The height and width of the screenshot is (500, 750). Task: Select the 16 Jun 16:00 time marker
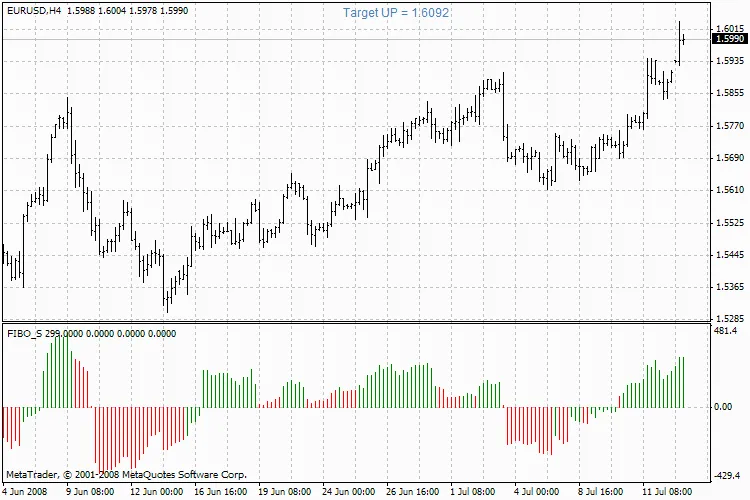coord(219,492)
